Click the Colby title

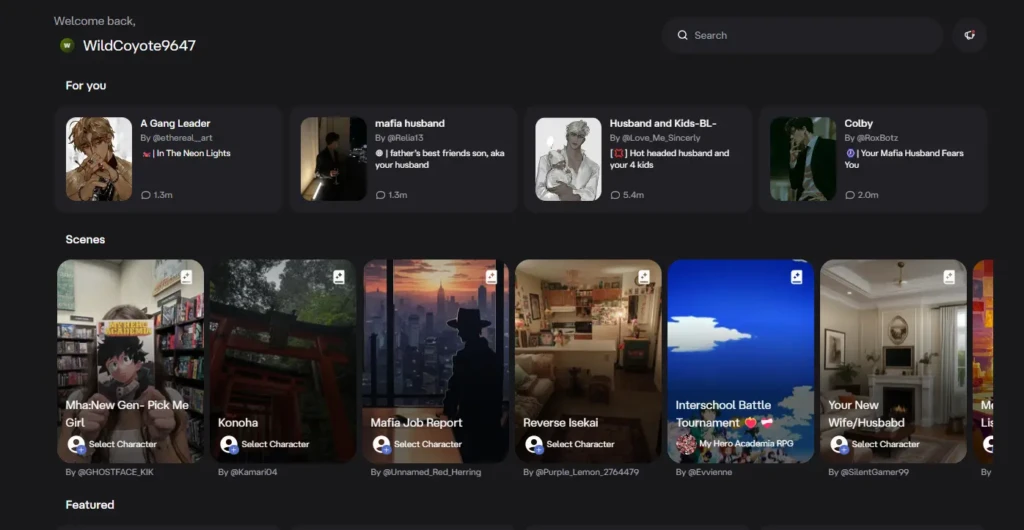click(858, 123)
